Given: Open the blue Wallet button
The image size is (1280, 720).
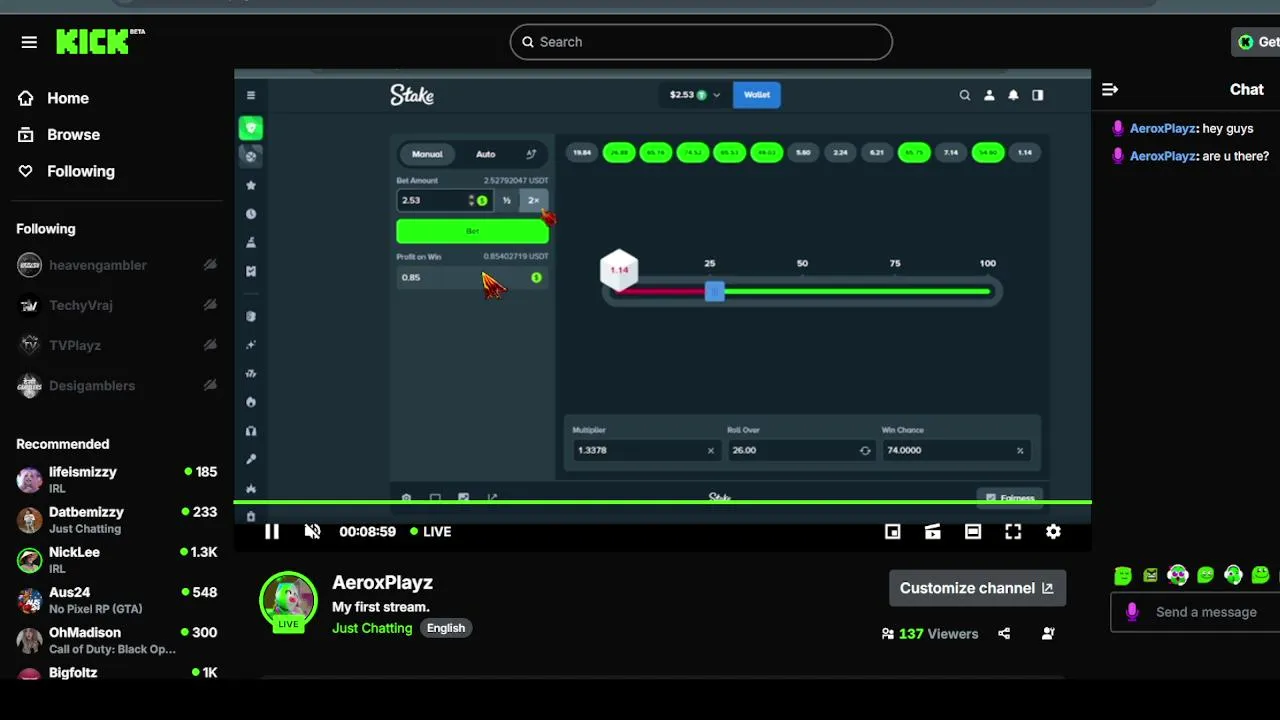Looking at the screenshot, I should point(757,95).
